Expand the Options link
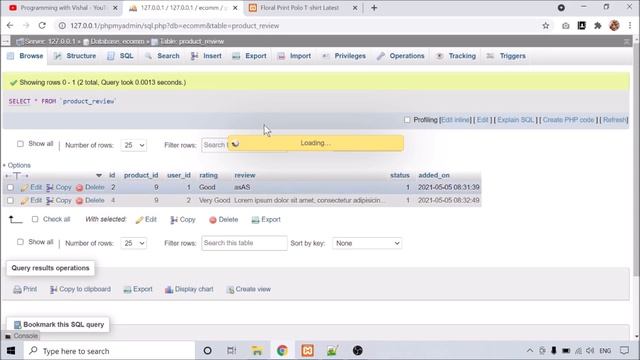Screen dimensions: 640x360 (19, 165)
